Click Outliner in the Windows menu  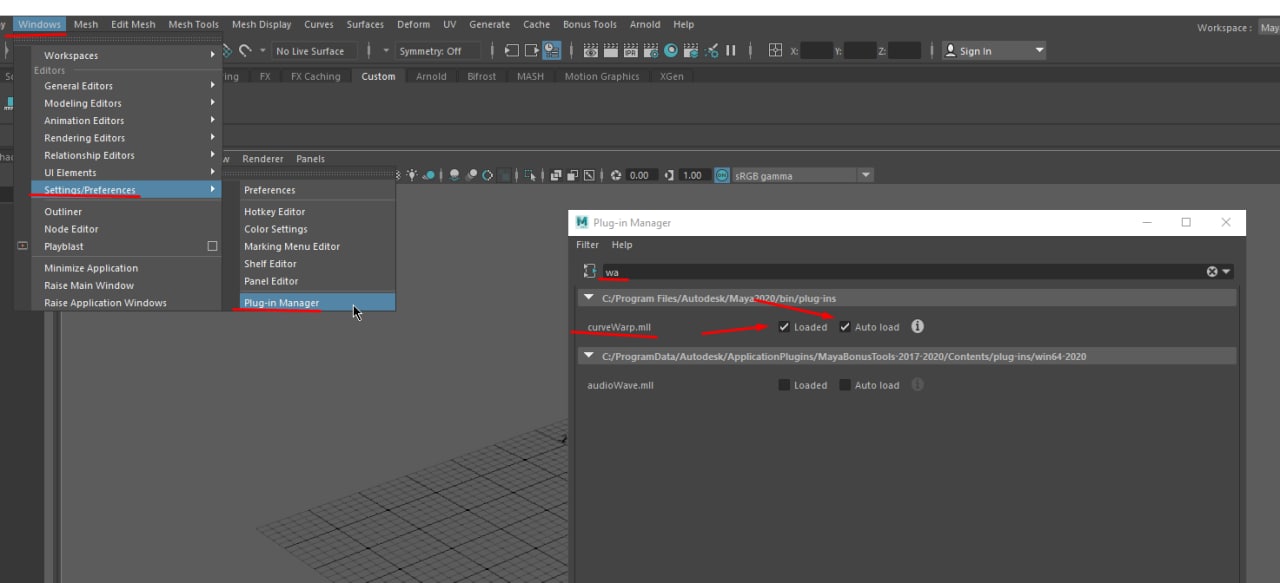[63, 212]
